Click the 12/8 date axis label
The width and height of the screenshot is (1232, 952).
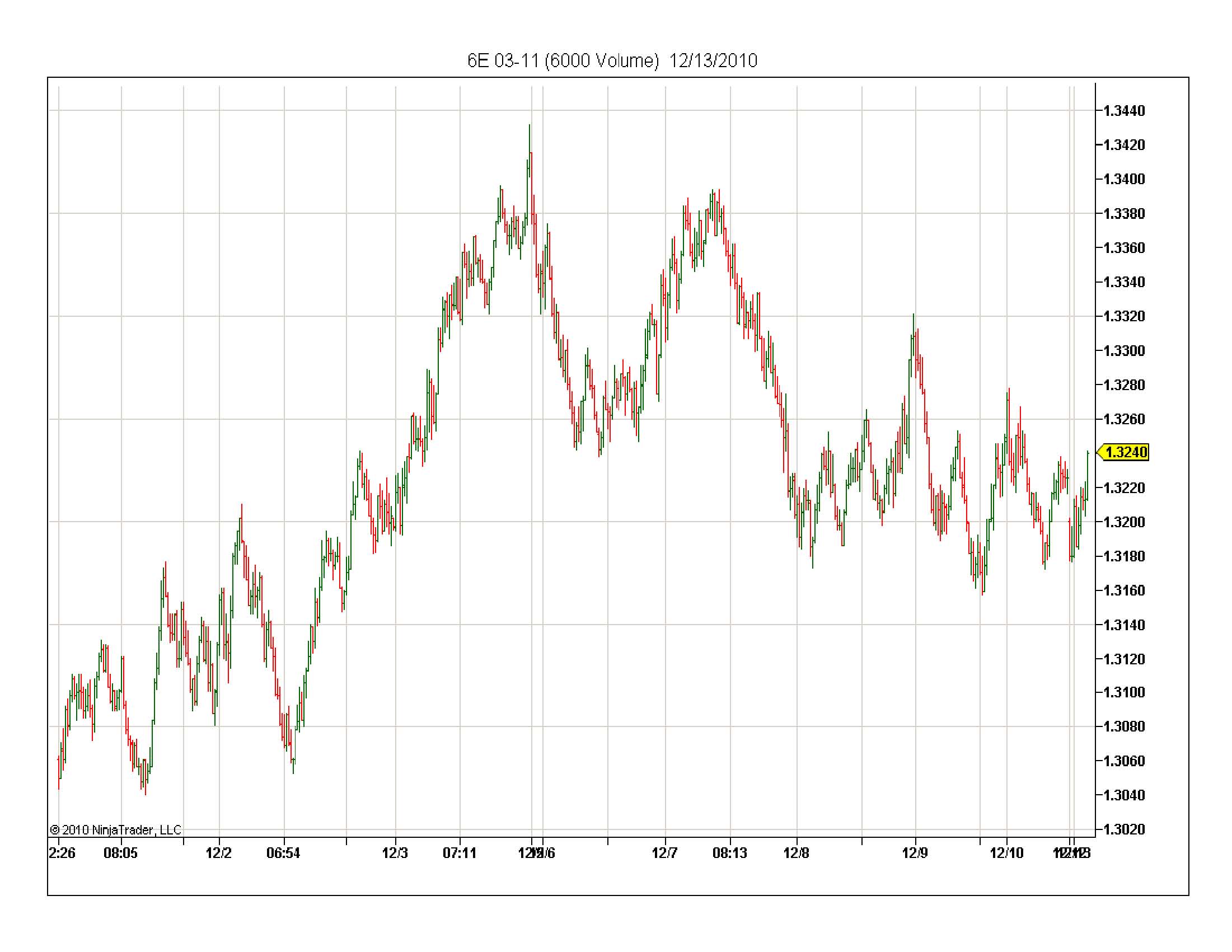point(796,853)
